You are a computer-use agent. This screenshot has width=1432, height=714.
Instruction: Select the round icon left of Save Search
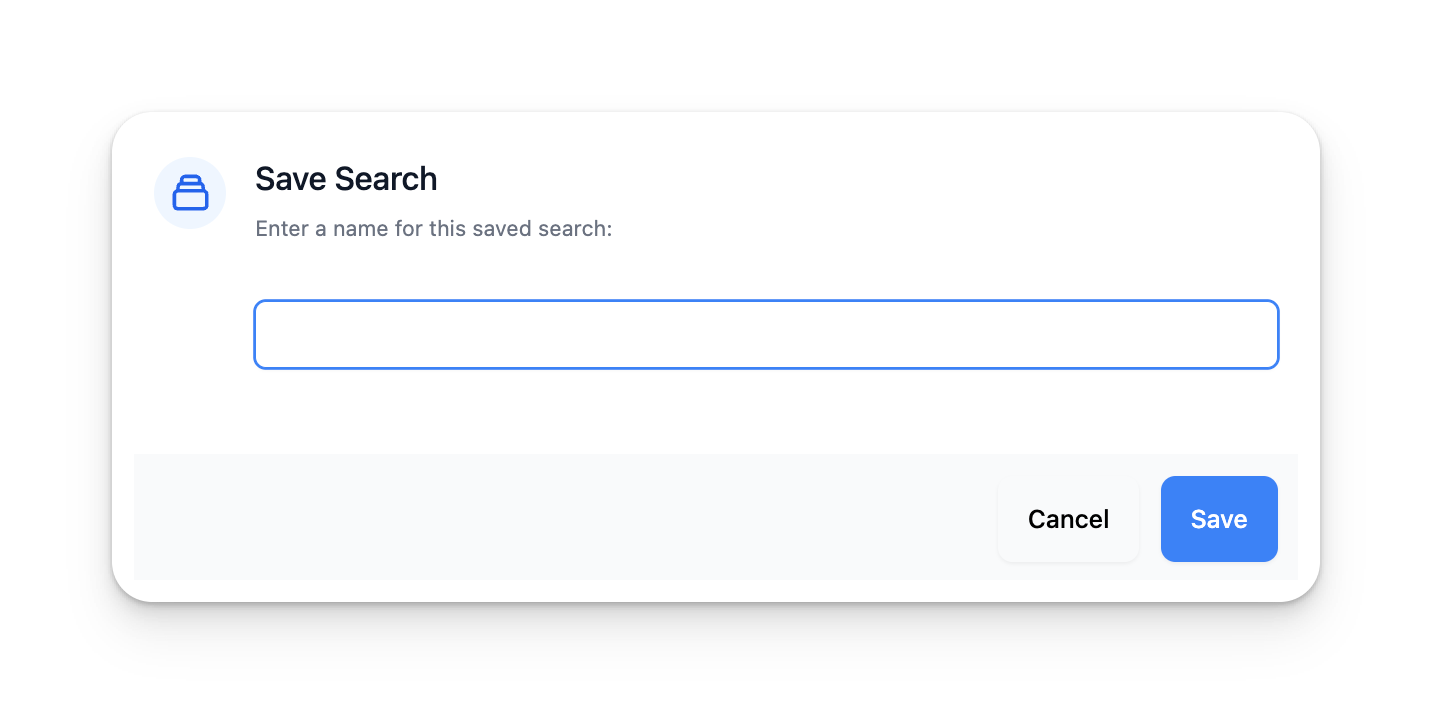pos(190,193)
